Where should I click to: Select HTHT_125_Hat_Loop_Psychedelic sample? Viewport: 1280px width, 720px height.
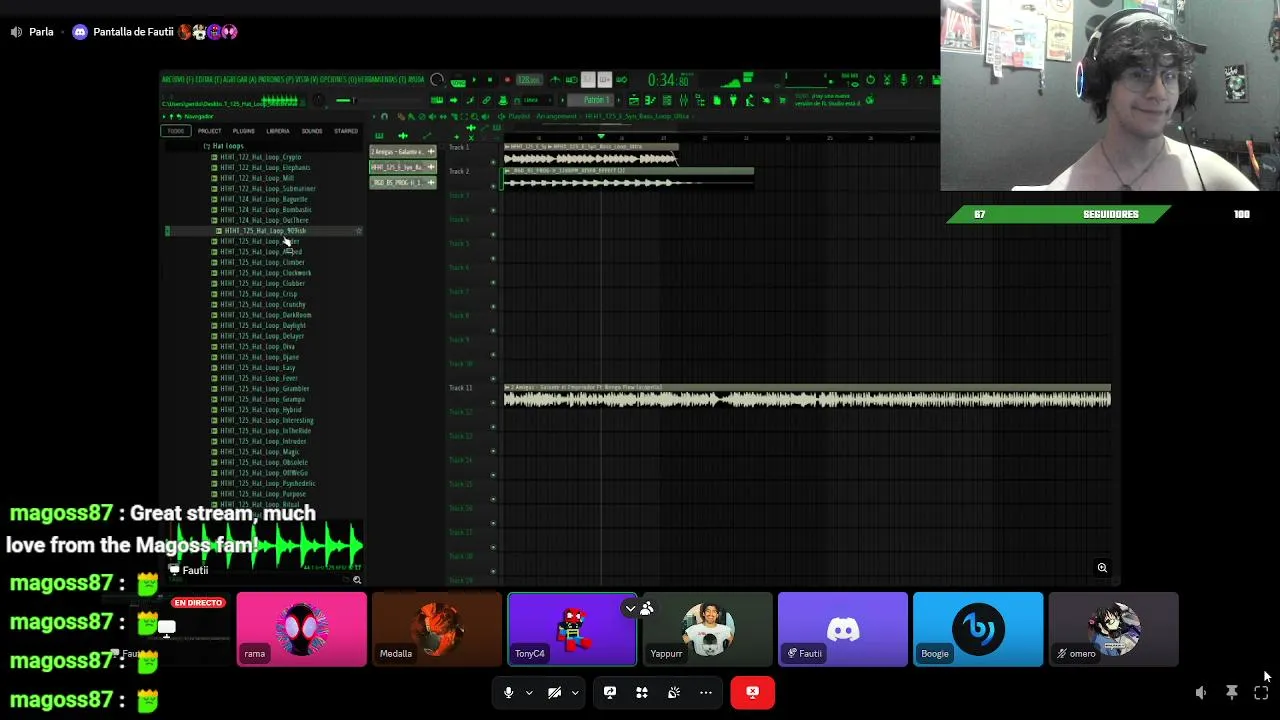pyautogui.click(x=267, y=483)
